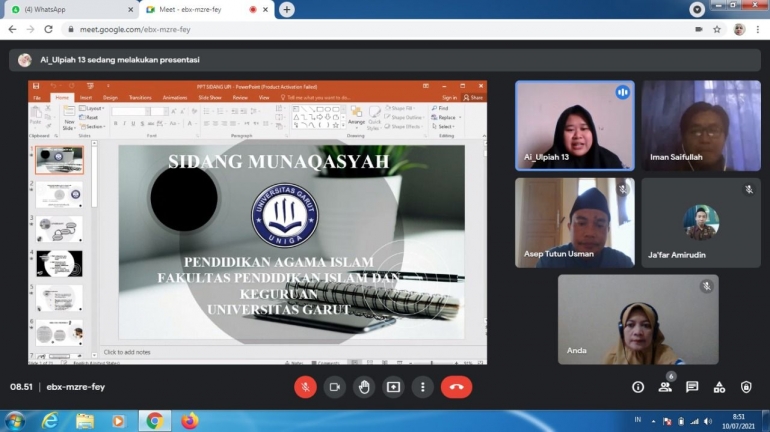The image size is (770, 432).
Task: Click the Chrome media control icon near window buttons
Action: point(697,9)
